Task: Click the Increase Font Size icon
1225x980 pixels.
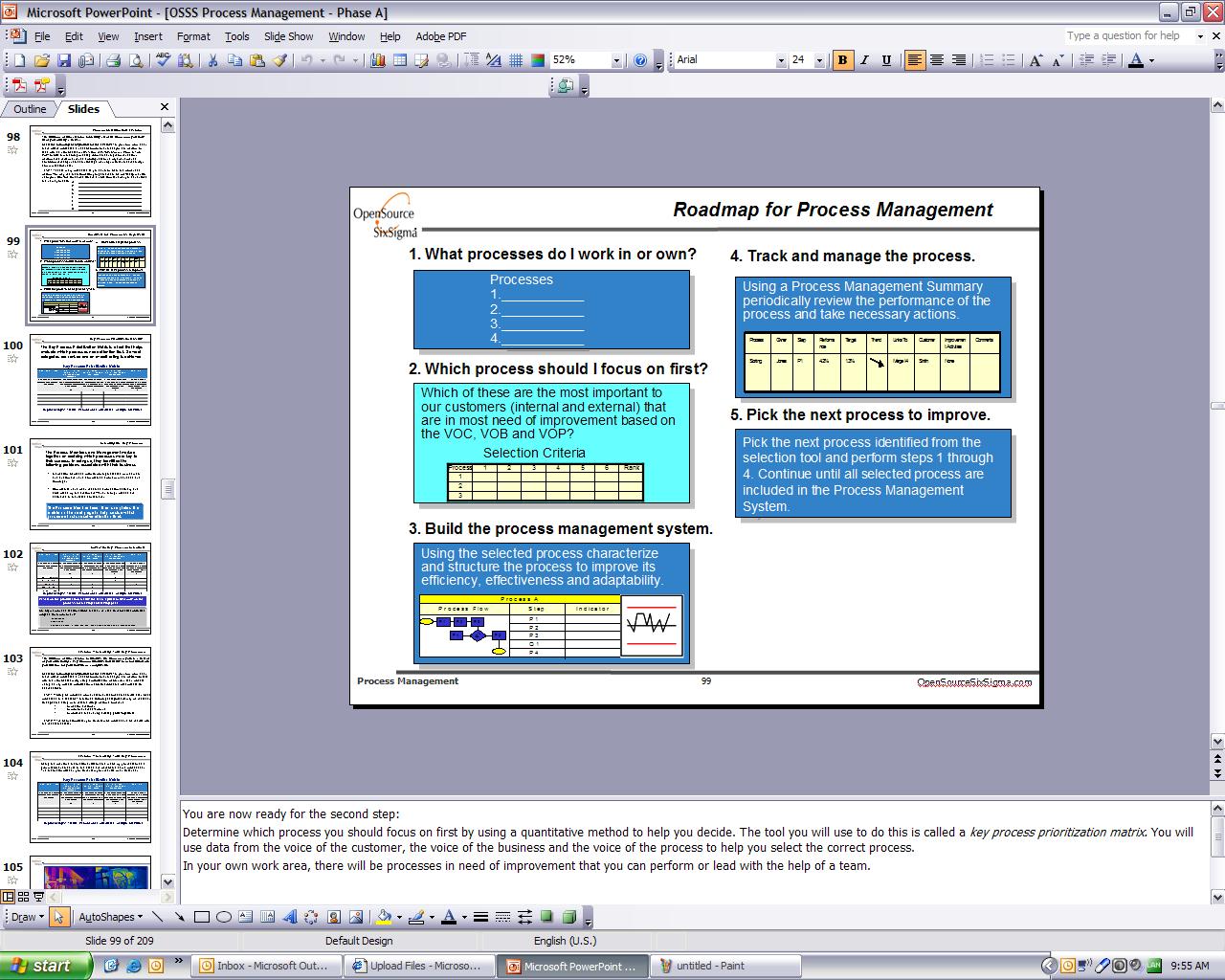Action: point(1036,60)
